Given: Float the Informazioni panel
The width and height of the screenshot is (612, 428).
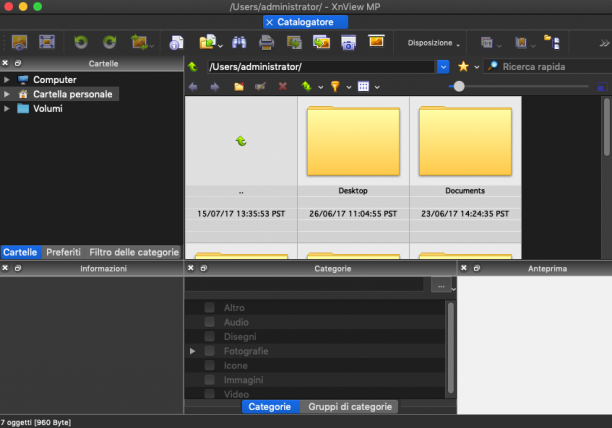Looking at the screenshot, I should (x=18, y=268).
